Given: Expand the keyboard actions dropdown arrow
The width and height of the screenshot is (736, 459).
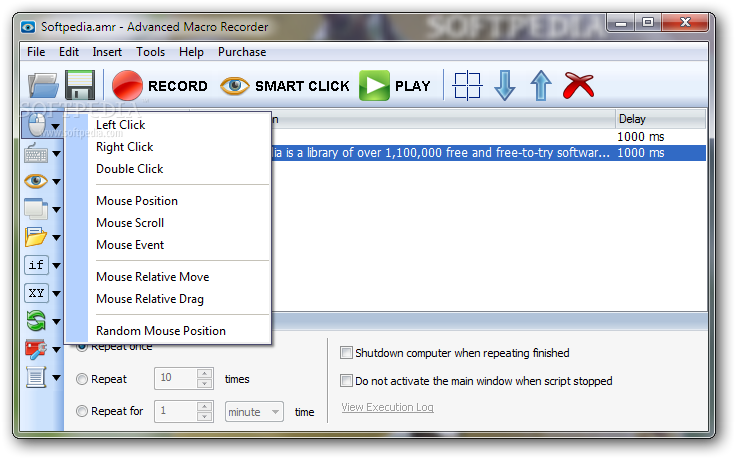Looking at the screenshot, I should pos(56,153).
